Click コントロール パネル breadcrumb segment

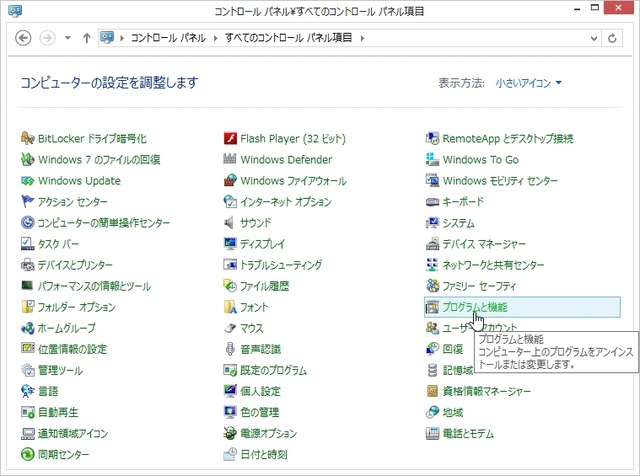(168, 38)
